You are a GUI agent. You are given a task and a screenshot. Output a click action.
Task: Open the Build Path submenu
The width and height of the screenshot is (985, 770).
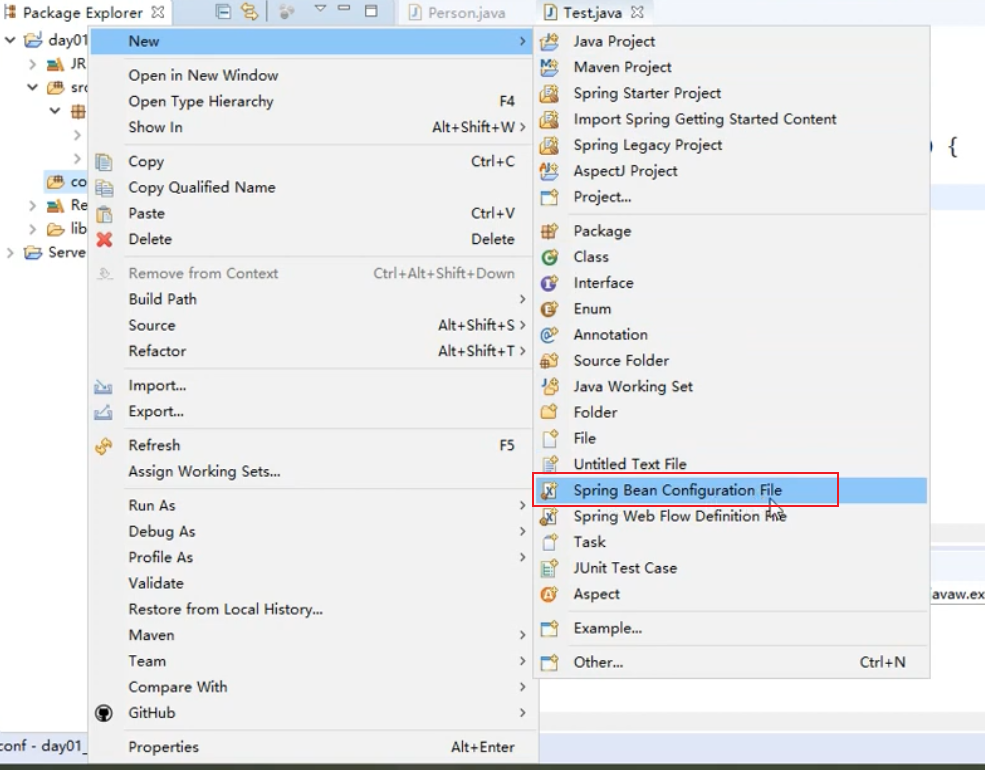(x=313, y=300)
